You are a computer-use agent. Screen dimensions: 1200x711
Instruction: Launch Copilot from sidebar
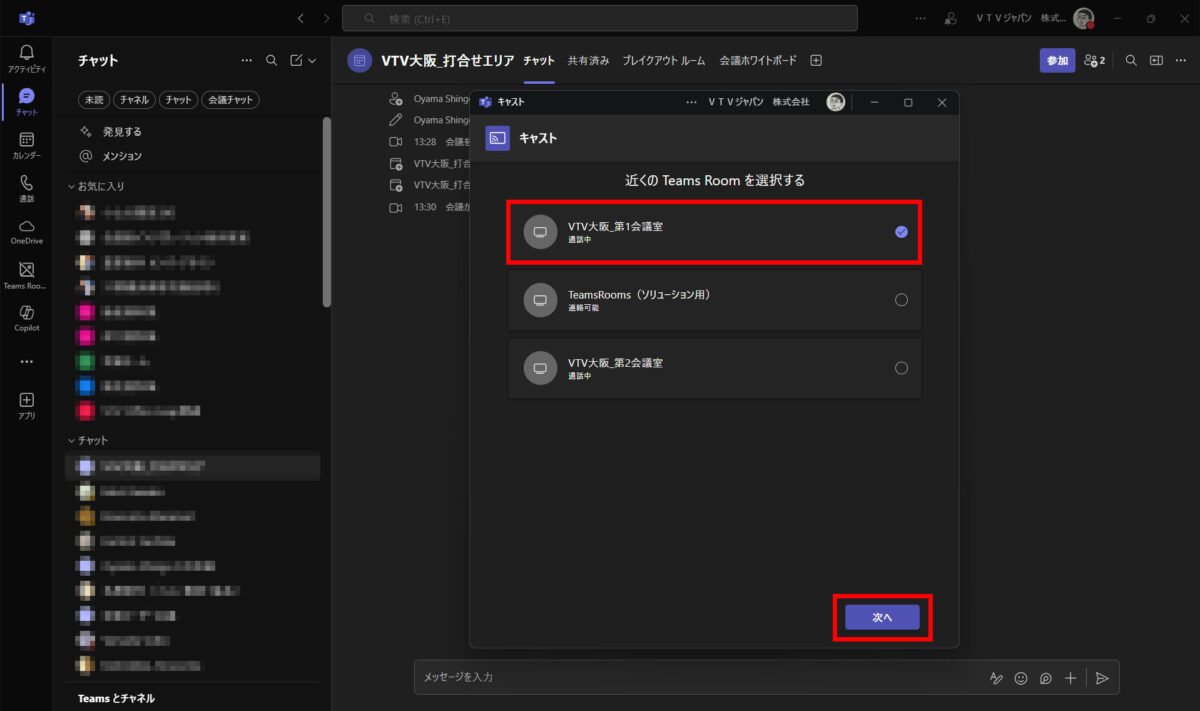pyautogui.click(x=26, y=318)
